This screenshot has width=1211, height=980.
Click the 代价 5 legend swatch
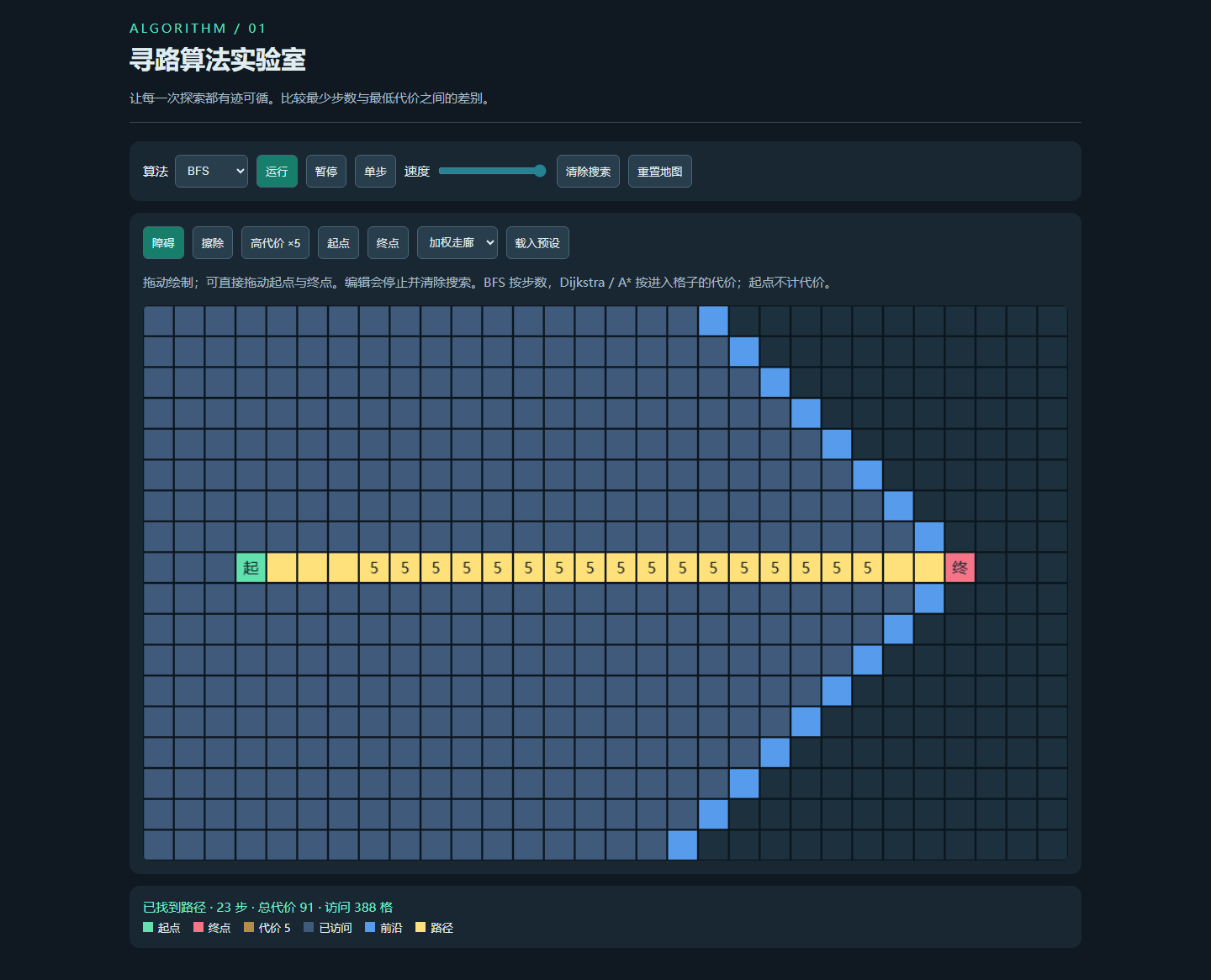coord(249,928)
